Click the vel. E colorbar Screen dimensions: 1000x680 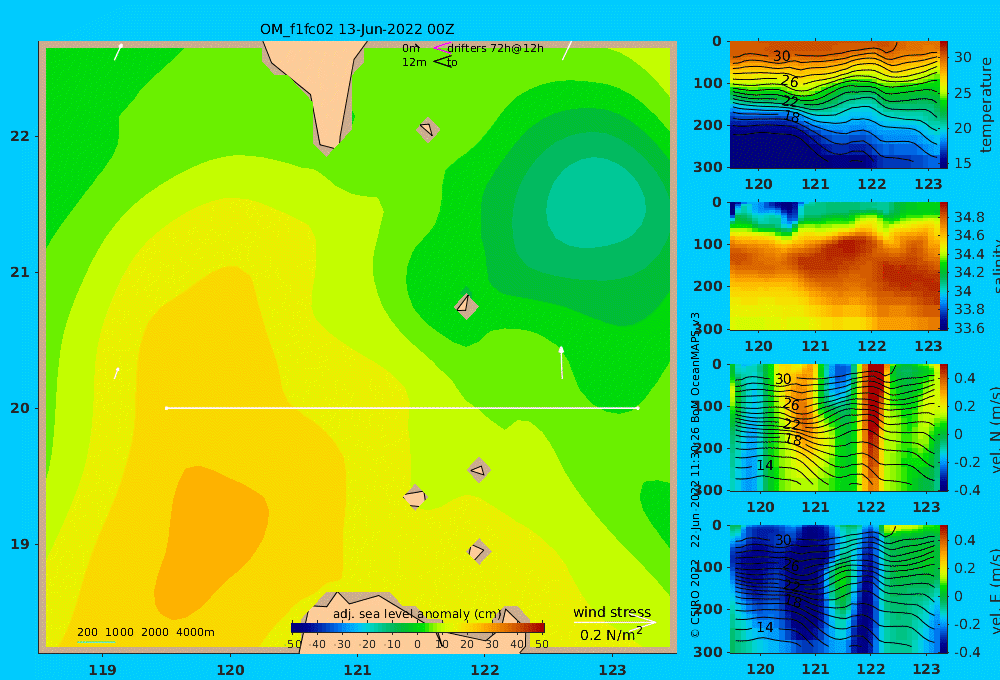[943, 589]
